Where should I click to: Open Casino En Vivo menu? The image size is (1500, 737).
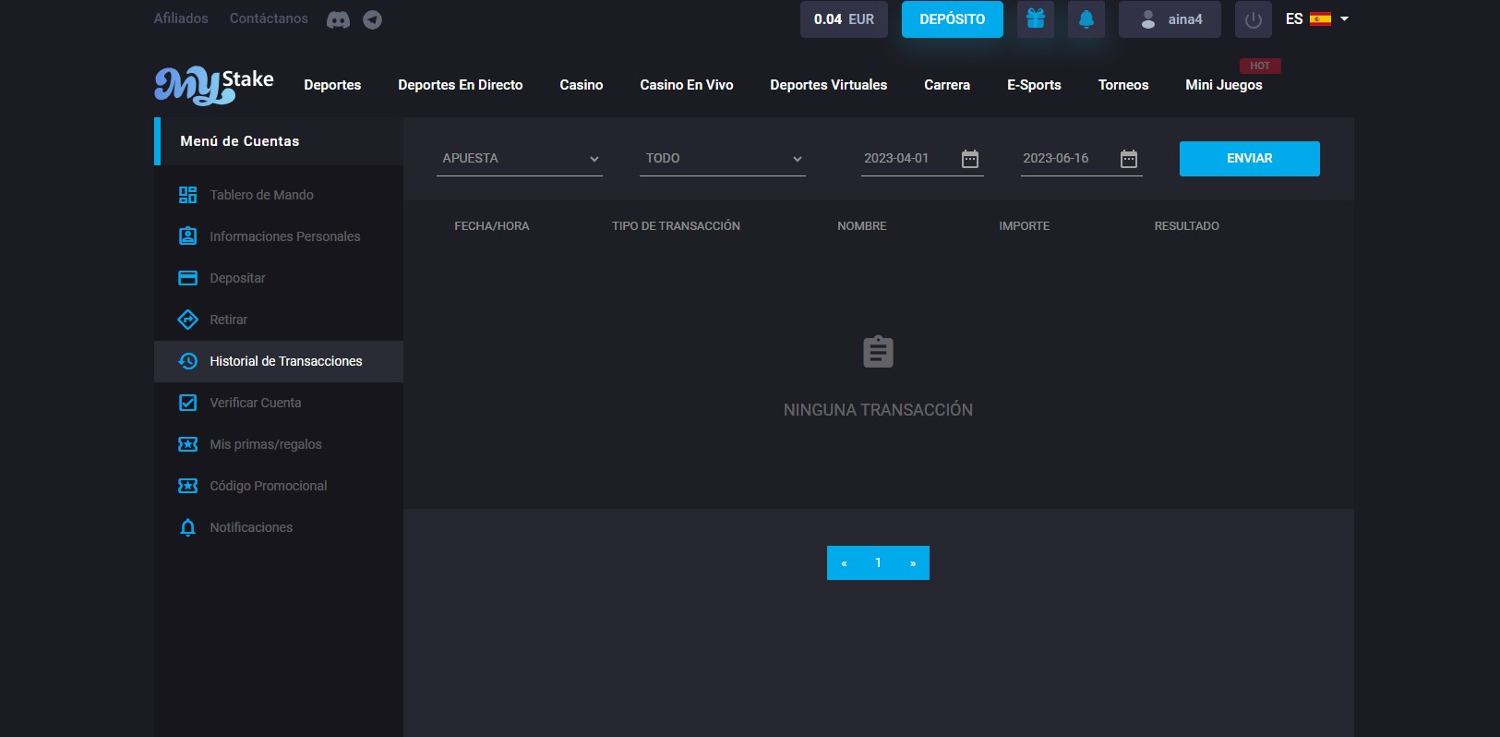click(x=686, y=85)
